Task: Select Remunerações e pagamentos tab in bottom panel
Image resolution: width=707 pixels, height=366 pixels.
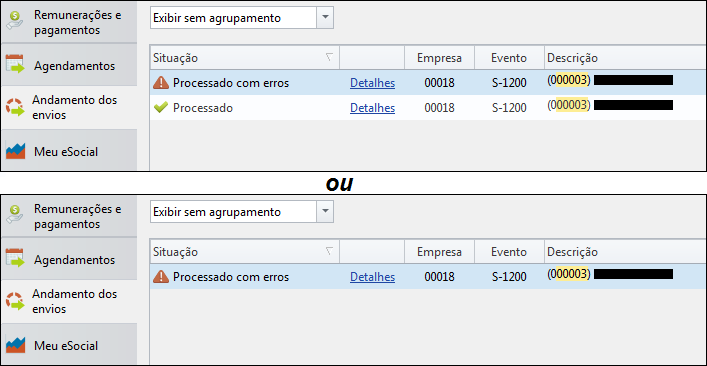Action: click(69, 216)
